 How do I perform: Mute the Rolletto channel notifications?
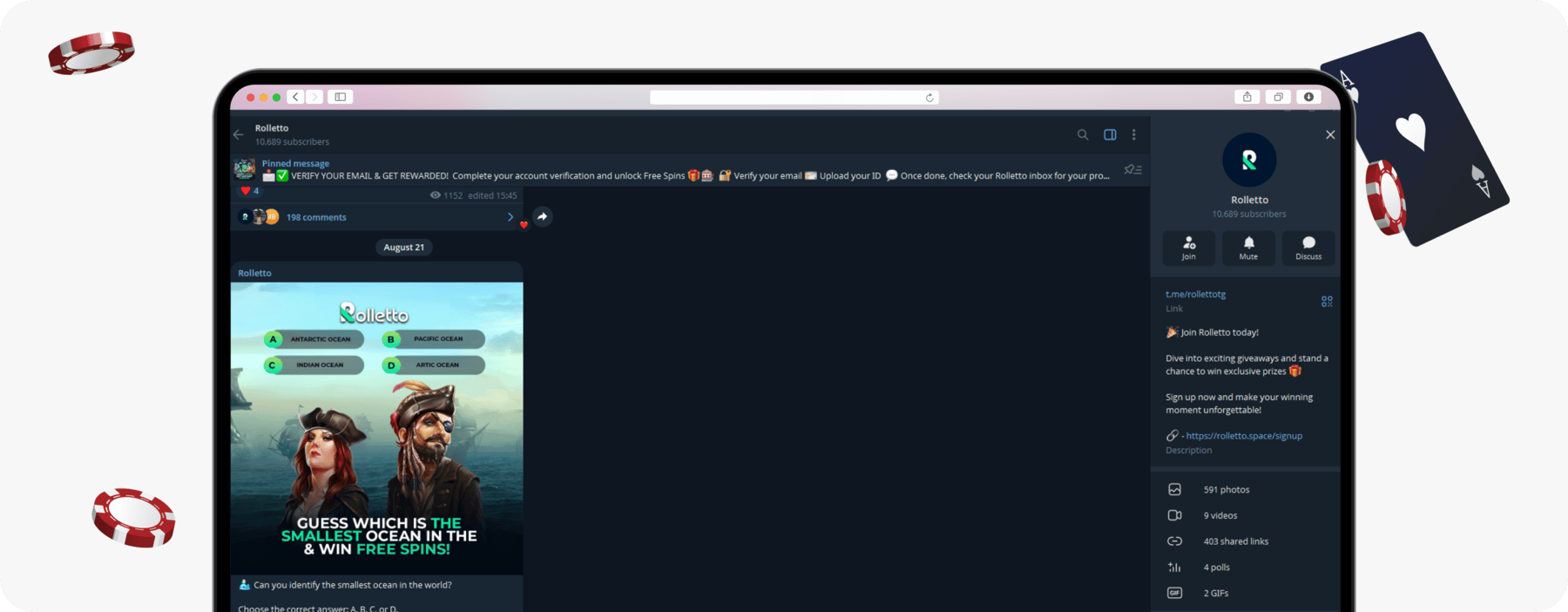coord(1248,248)
